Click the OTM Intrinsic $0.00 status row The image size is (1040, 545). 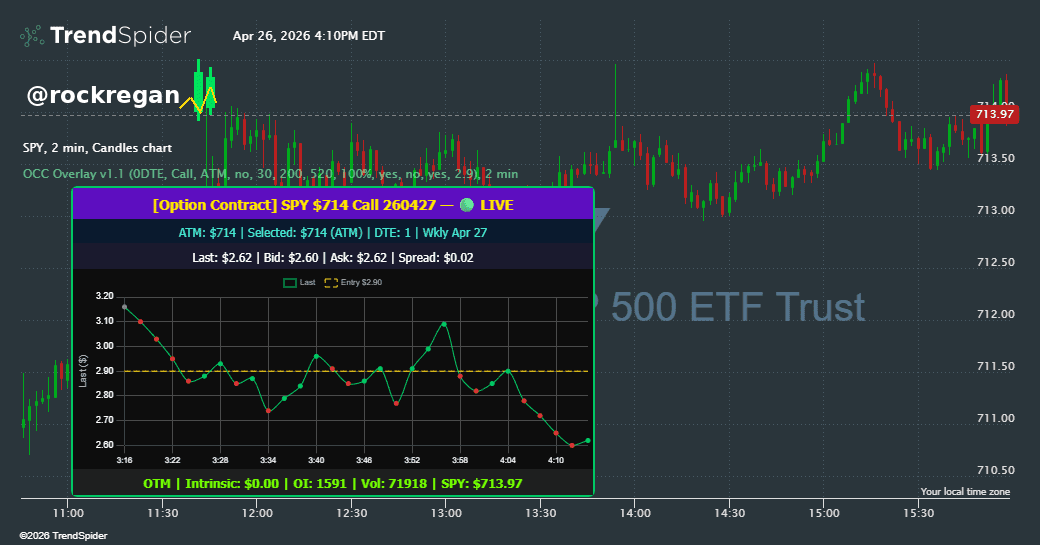click(333, 483)
